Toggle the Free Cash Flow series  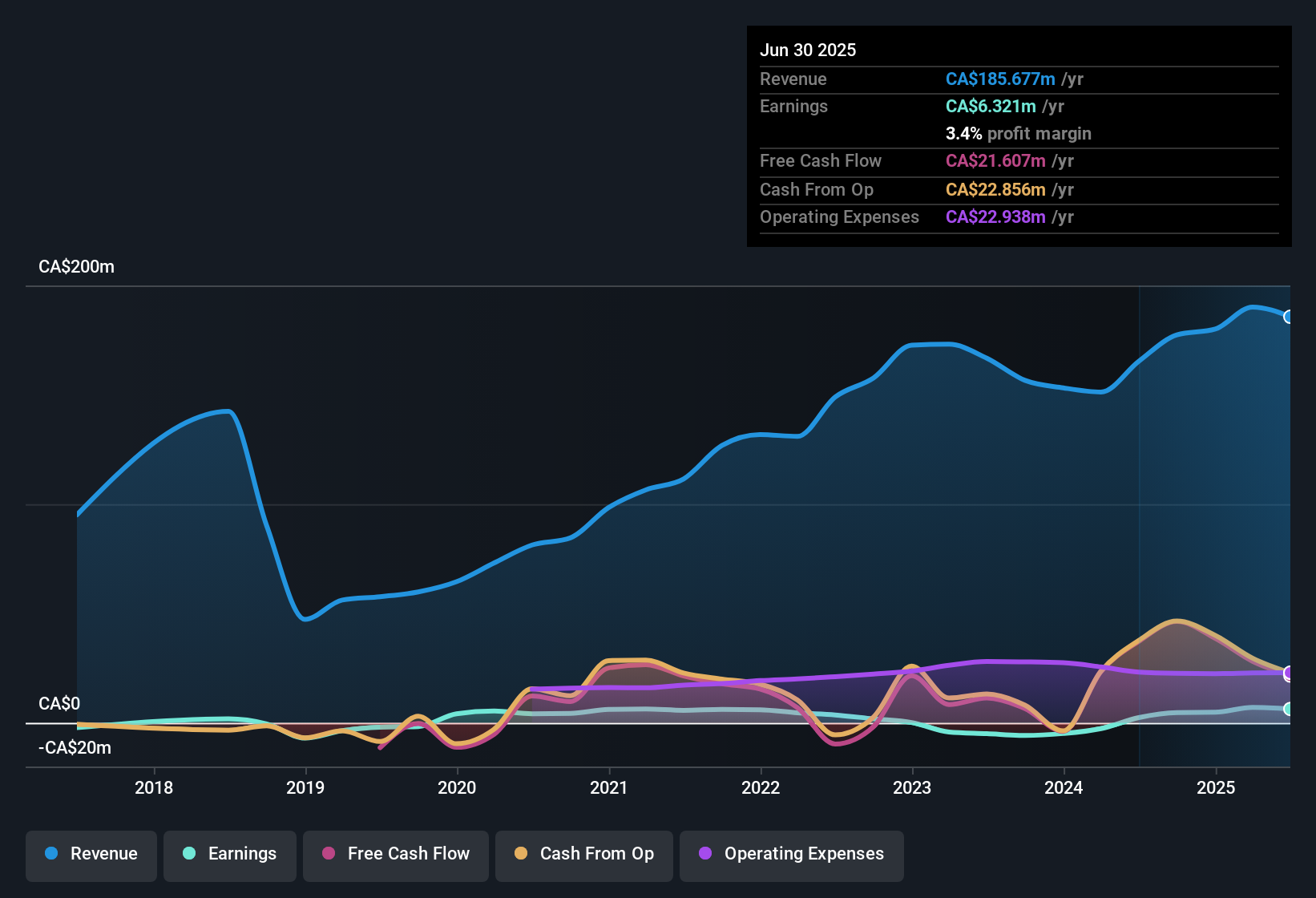(x=396, y=855)
